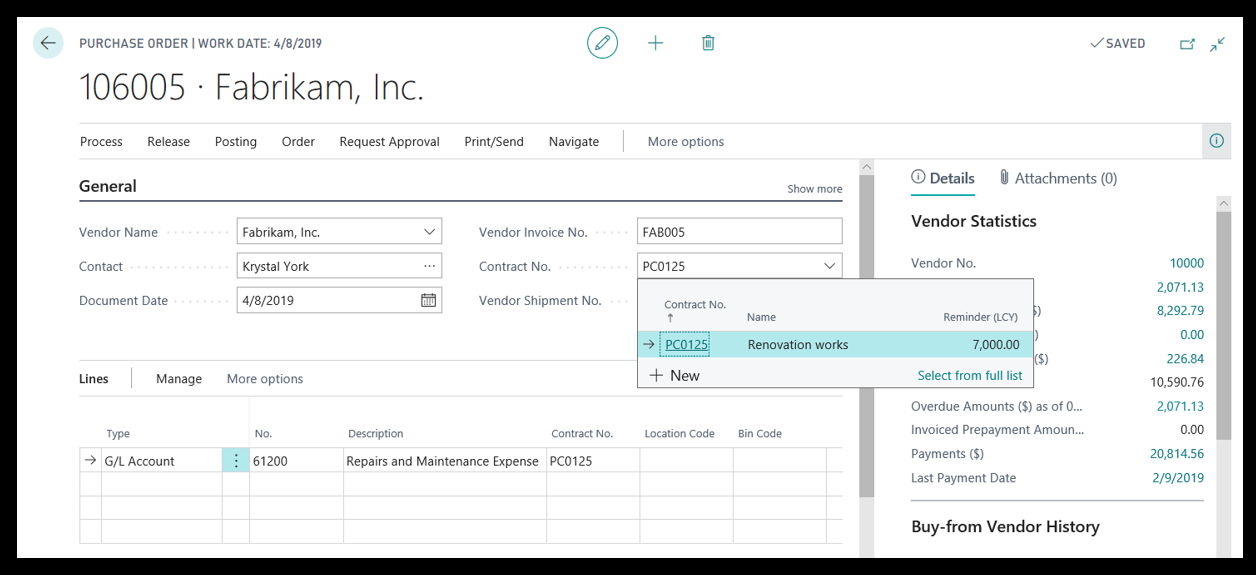
Task: Open the 8,292.79 statistics value
Action: coord(1180,311)
